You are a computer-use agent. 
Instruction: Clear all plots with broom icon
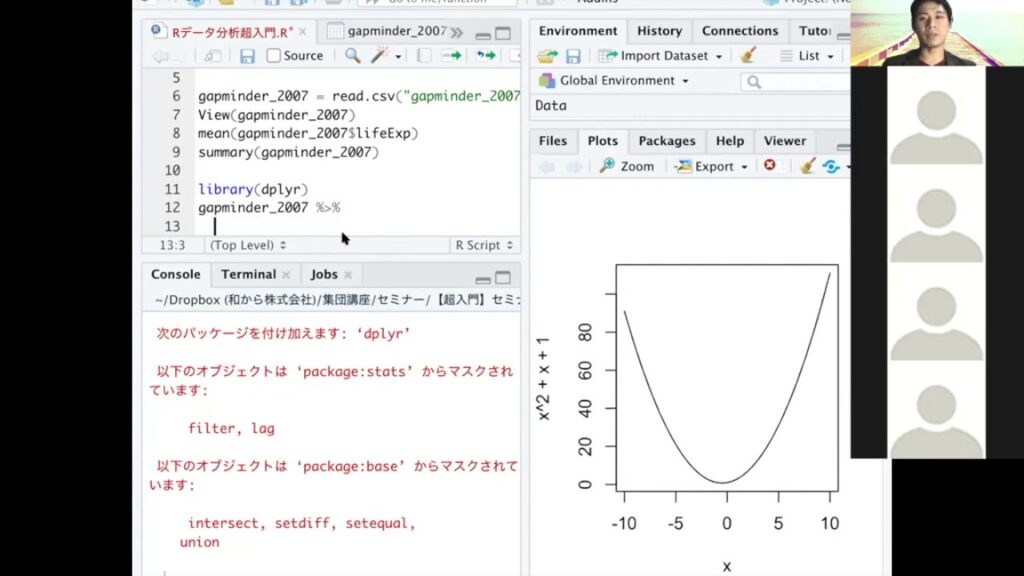[807, 167]
